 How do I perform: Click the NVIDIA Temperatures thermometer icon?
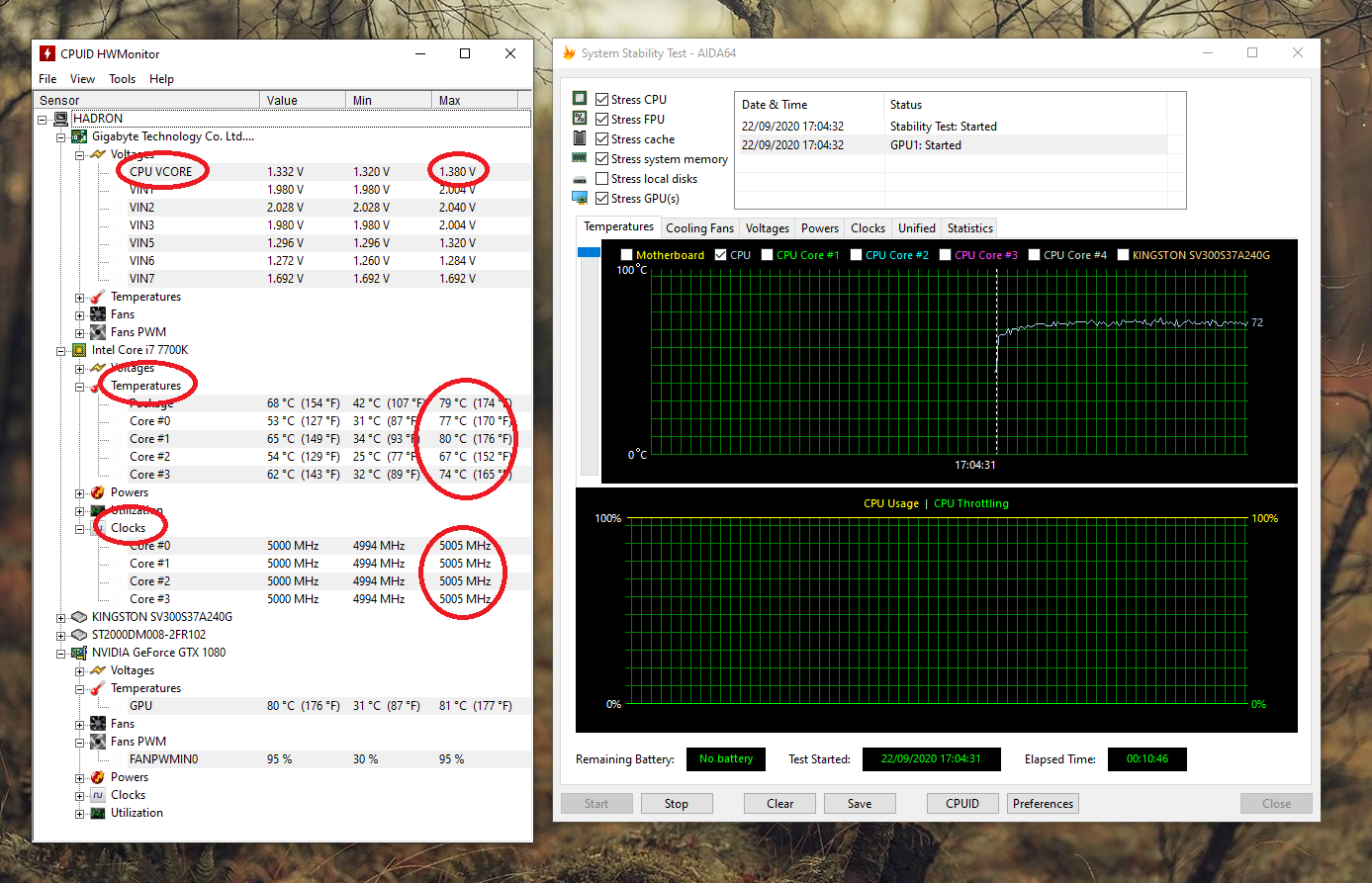98,688
